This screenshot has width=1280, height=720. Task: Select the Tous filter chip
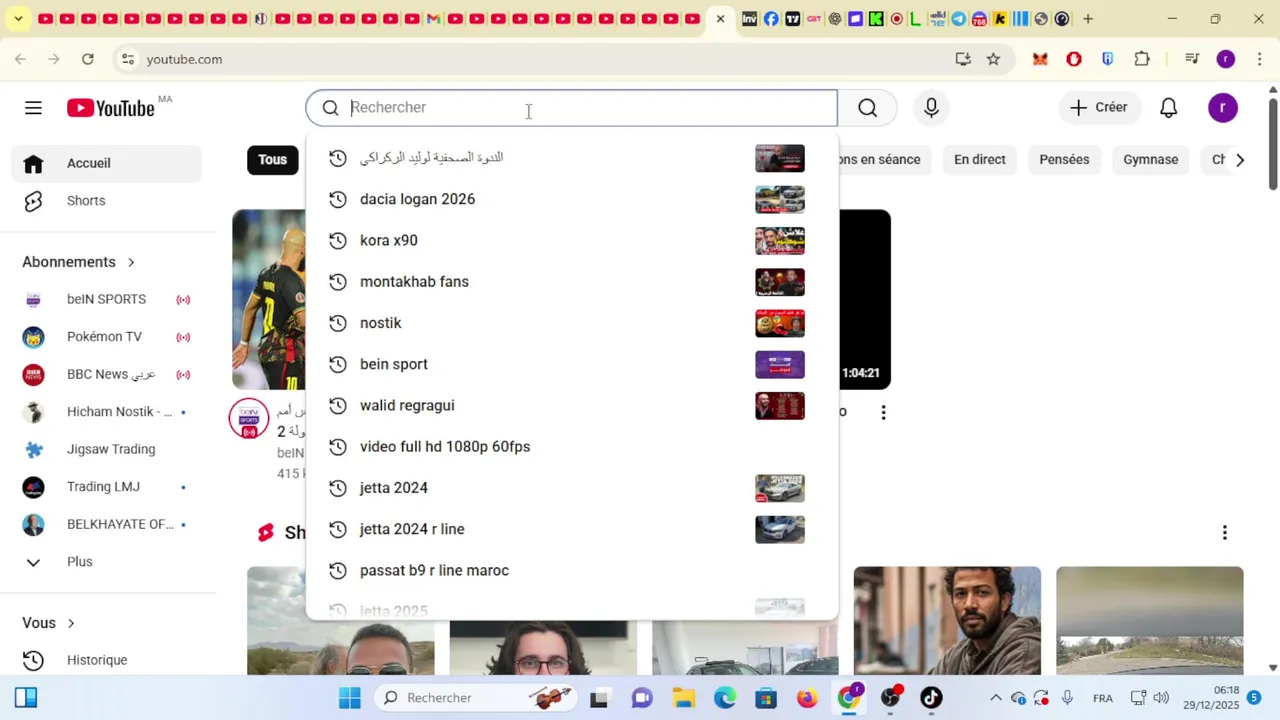[x=272, y=160]
